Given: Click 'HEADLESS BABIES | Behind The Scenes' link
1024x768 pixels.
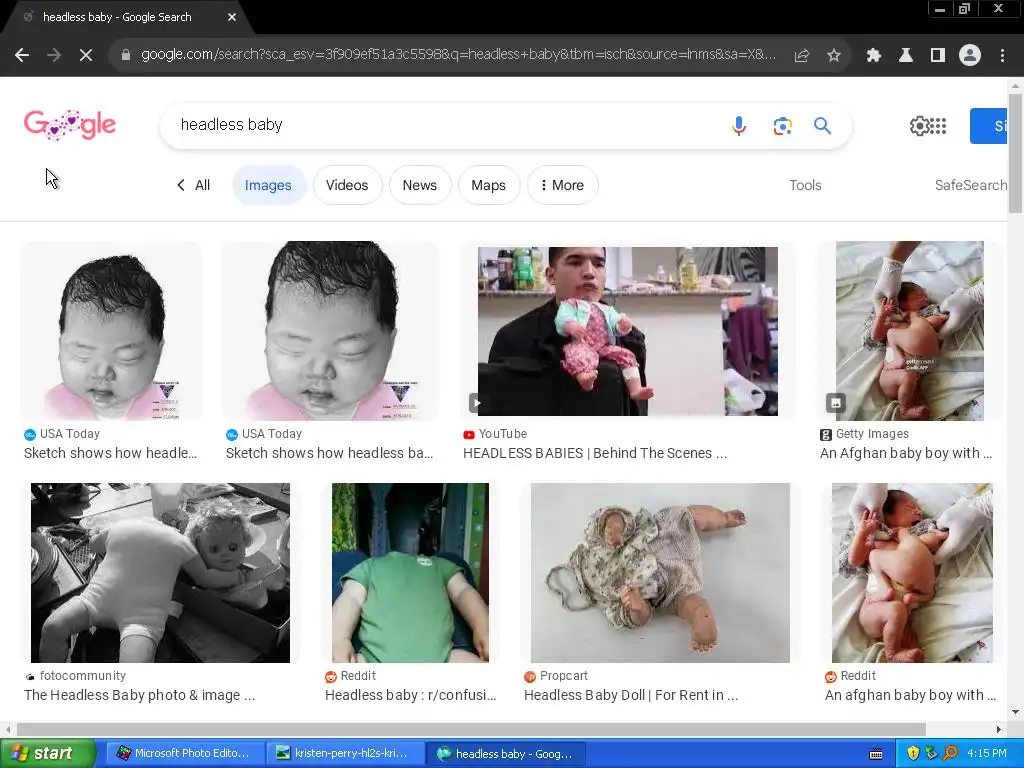Looking at the screenshot, I should [x=595, y=453].
